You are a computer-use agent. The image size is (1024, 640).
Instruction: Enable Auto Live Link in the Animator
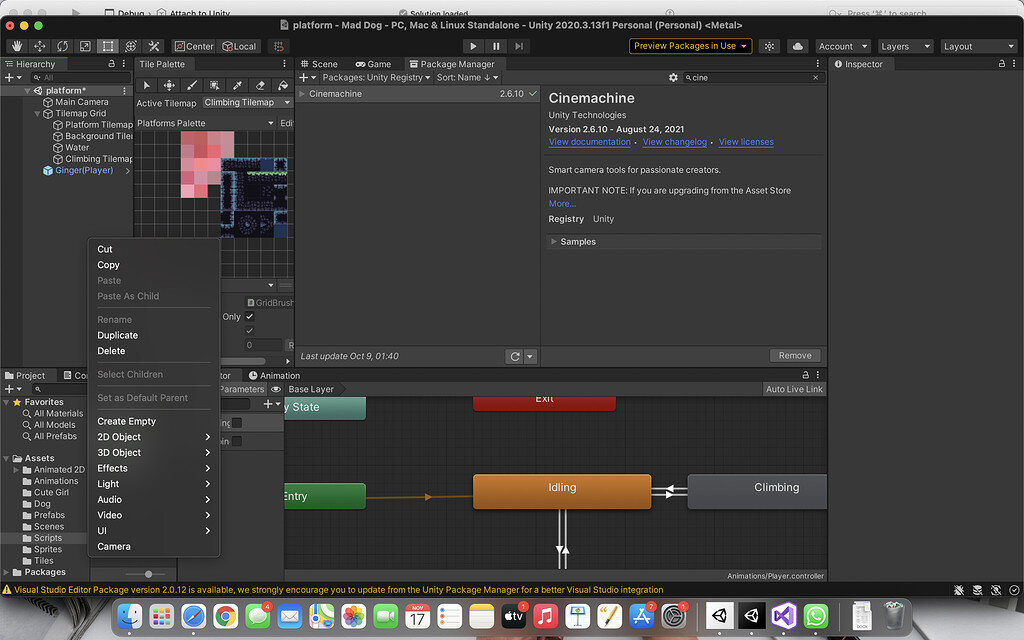tap(794, 388)
